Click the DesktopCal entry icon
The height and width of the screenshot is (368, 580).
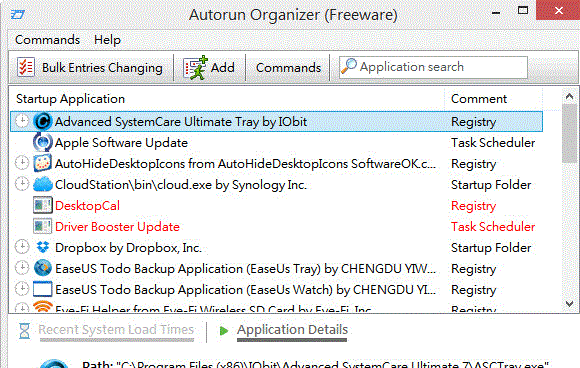[x=43, y=205]
